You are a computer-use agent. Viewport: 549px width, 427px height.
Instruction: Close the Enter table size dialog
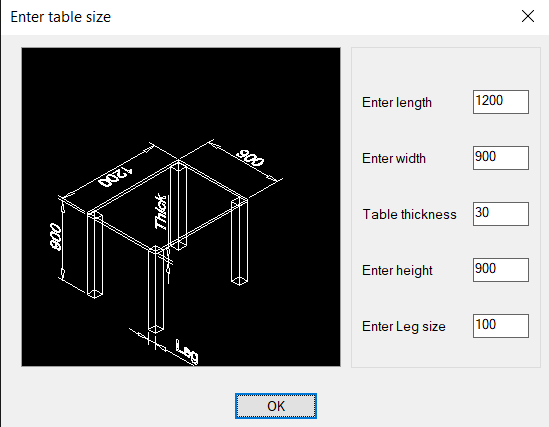(528, 16)
